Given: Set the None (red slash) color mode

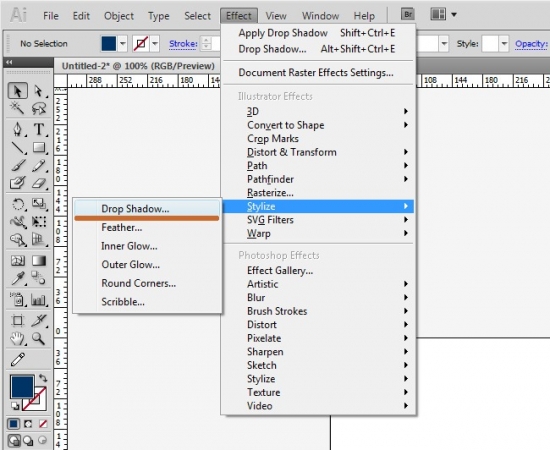Looking at the screenshot, I should click(x=43, y=424).
